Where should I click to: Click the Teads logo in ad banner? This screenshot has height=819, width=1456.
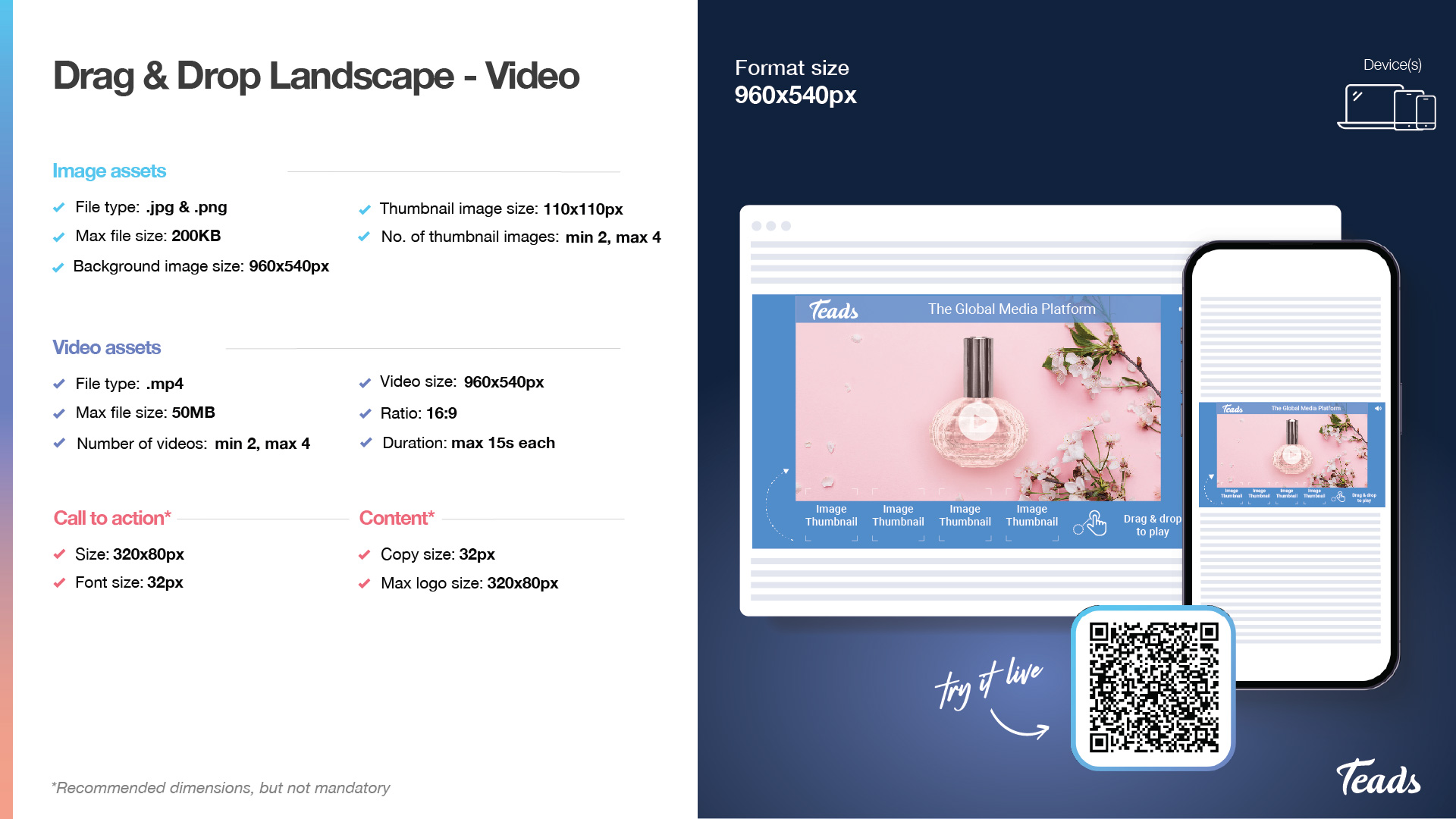click(833, 310)
